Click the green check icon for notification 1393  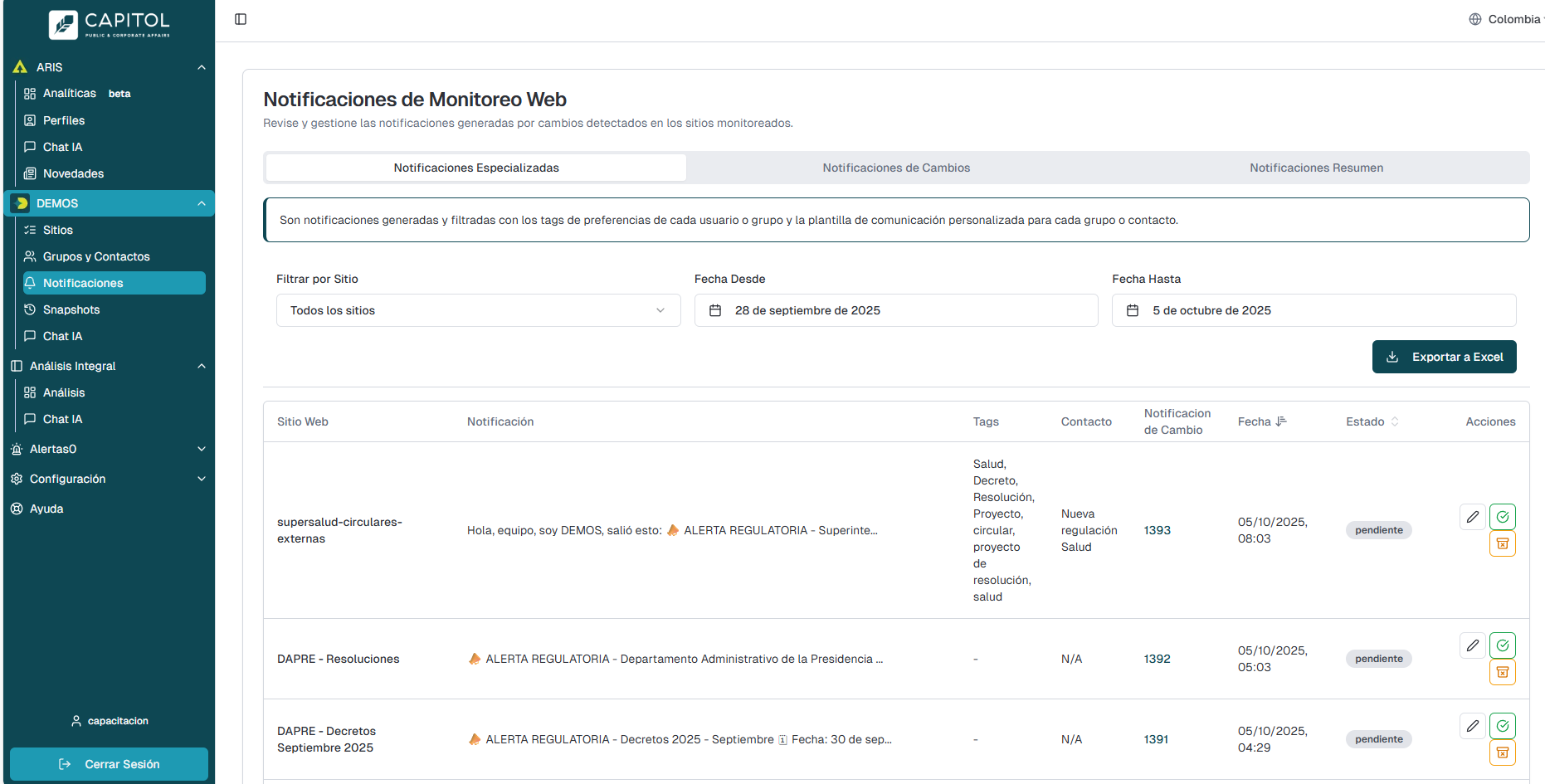(1502, 517)
